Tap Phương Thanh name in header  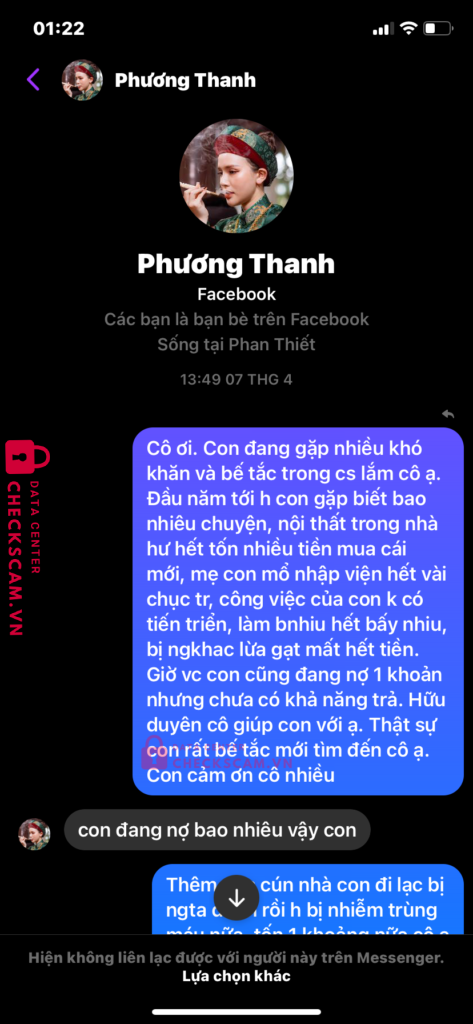(x=185, y=80)
